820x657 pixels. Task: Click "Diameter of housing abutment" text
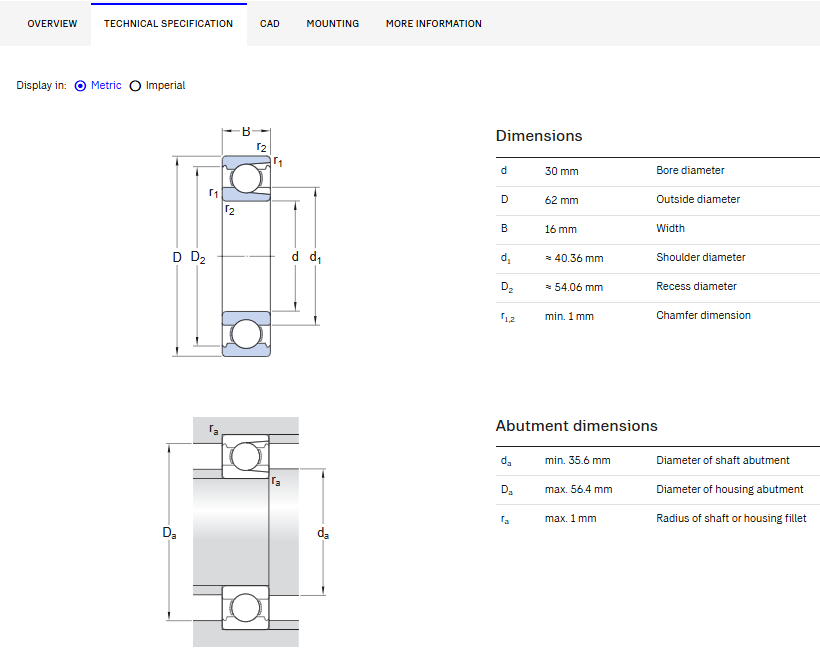click(x=730, y=489)
